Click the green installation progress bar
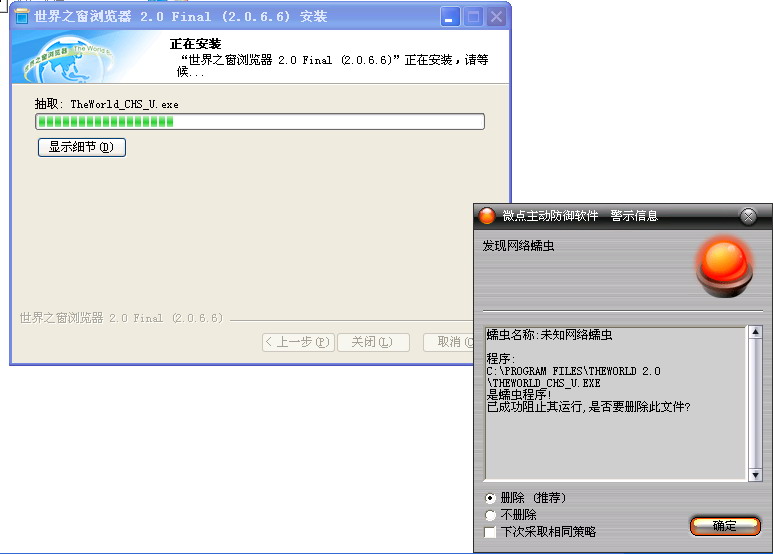Screen dimensions: 773x554 tap(260, 121)
